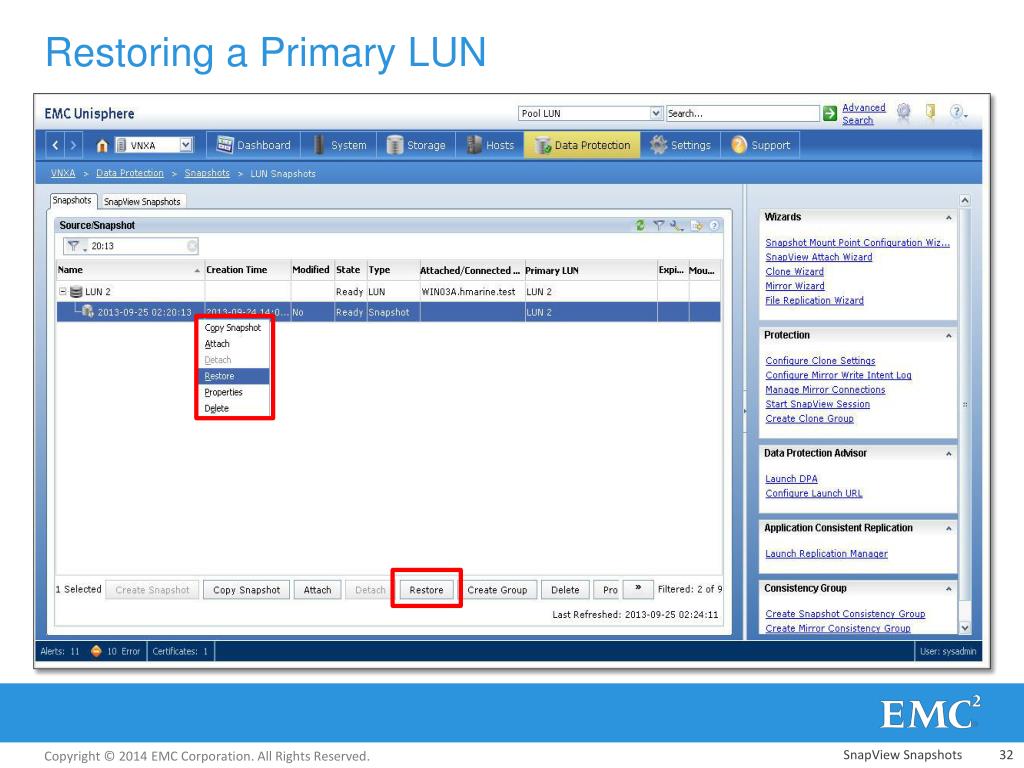Image resolution: width=1024 pixels, height=768 pixels.
Task: Sort by the Creation Time column header
Action: tap(247, 270)
